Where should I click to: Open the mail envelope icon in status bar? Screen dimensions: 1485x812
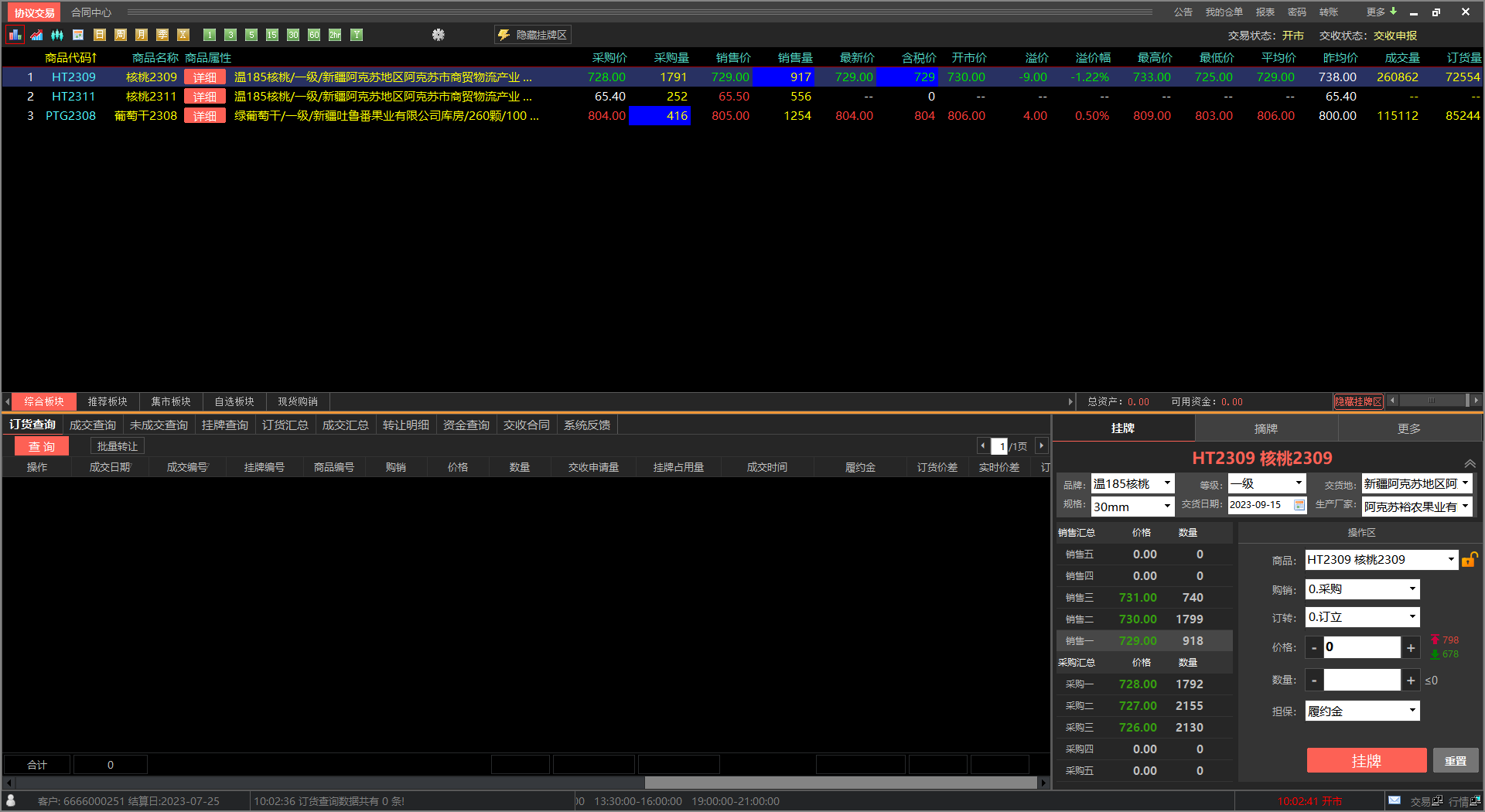(1394, 800)
